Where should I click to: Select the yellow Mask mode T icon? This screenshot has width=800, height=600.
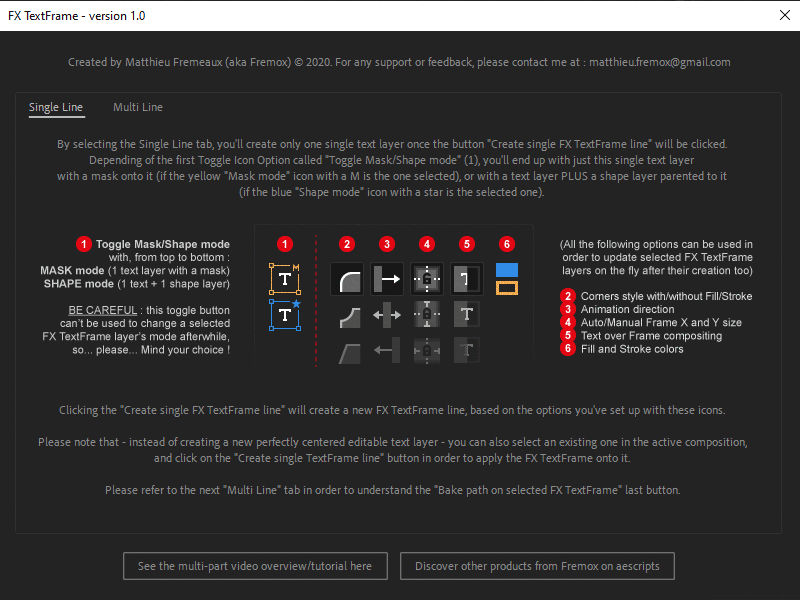[285, 279]
